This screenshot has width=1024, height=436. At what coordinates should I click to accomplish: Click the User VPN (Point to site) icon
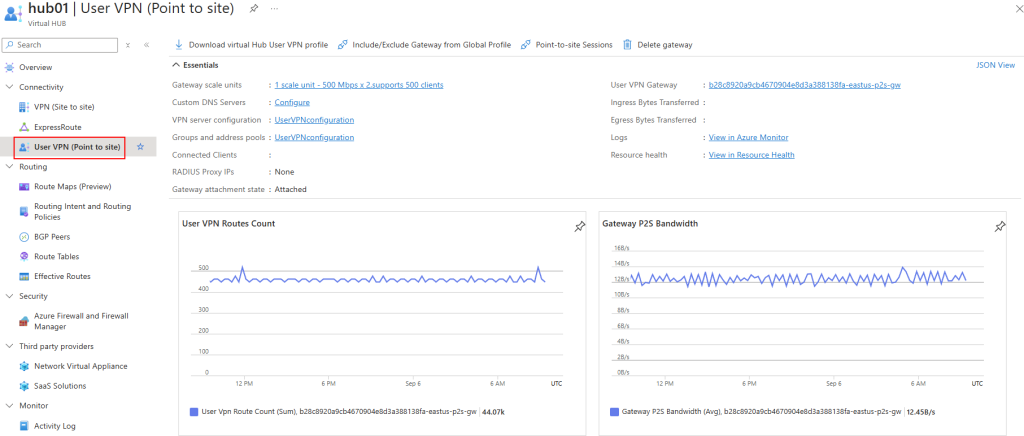pos(24,148)
